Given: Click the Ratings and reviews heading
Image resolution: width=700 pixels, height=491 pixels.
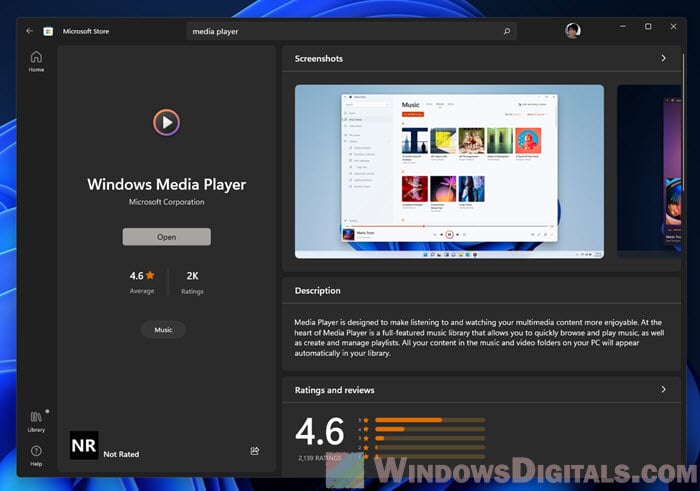Looking at the screenshot, I should (x=334, y=390).
